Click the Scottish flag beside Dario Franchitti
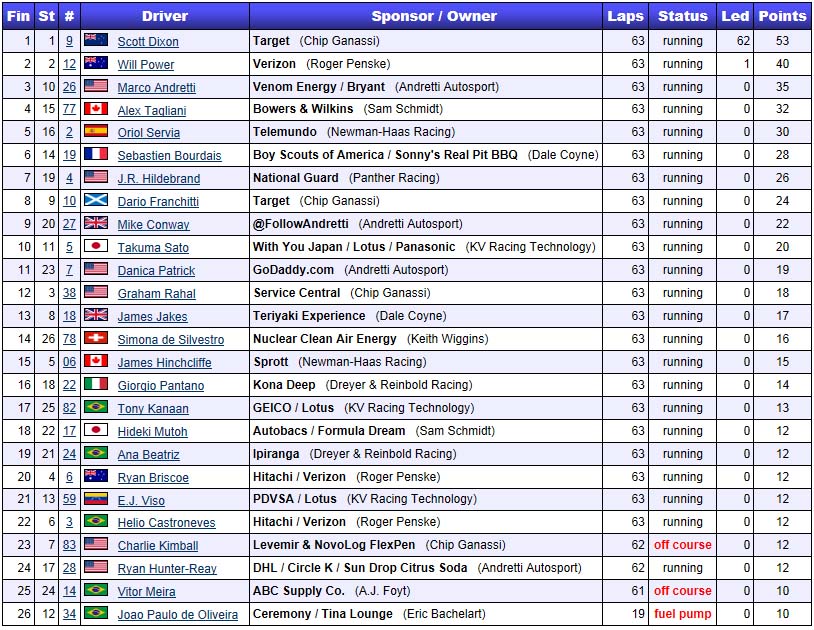The image size is (814, 630). [96, 201]
